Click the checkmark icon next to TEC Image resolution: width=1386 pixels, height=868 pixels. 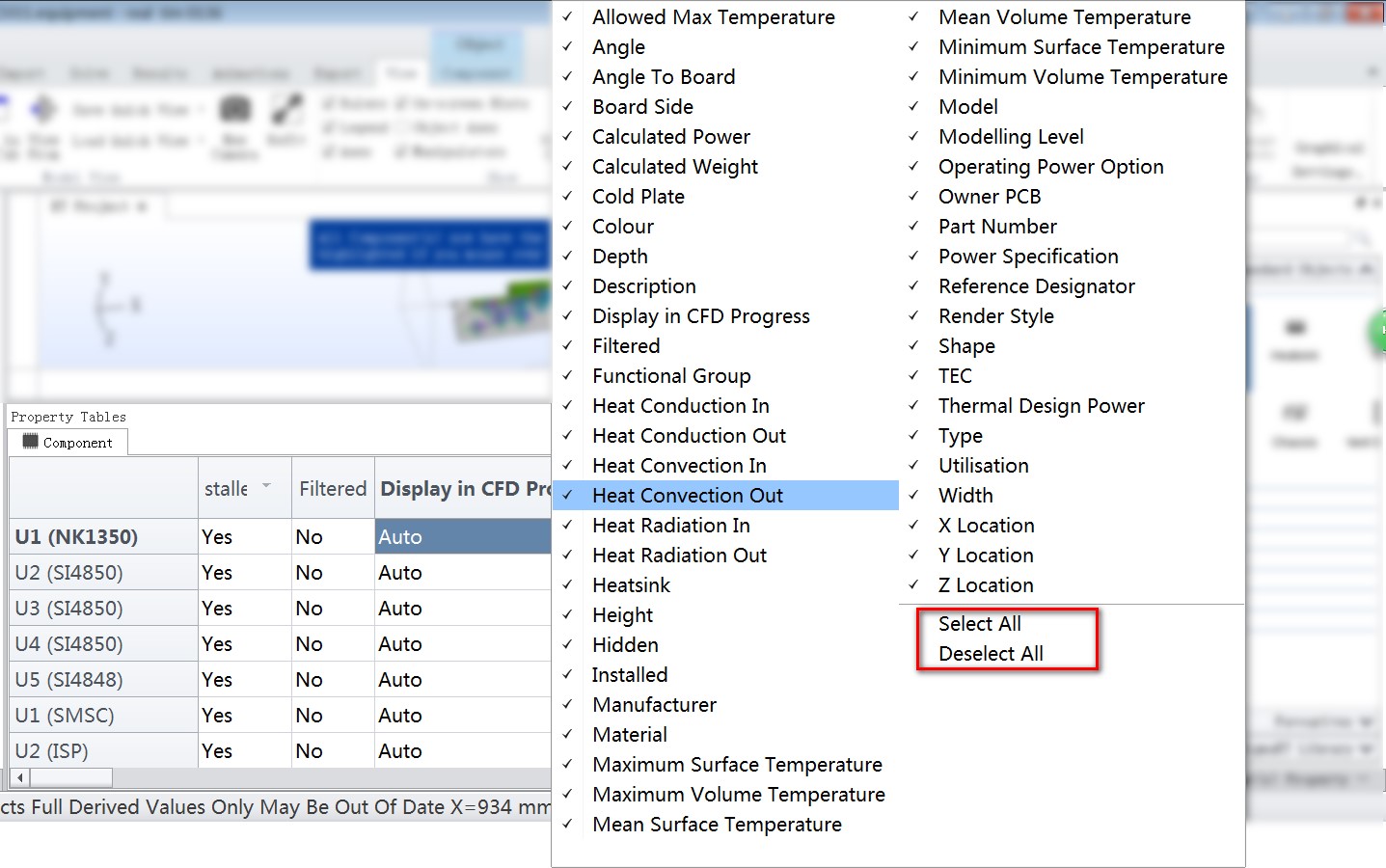(913, 375)
